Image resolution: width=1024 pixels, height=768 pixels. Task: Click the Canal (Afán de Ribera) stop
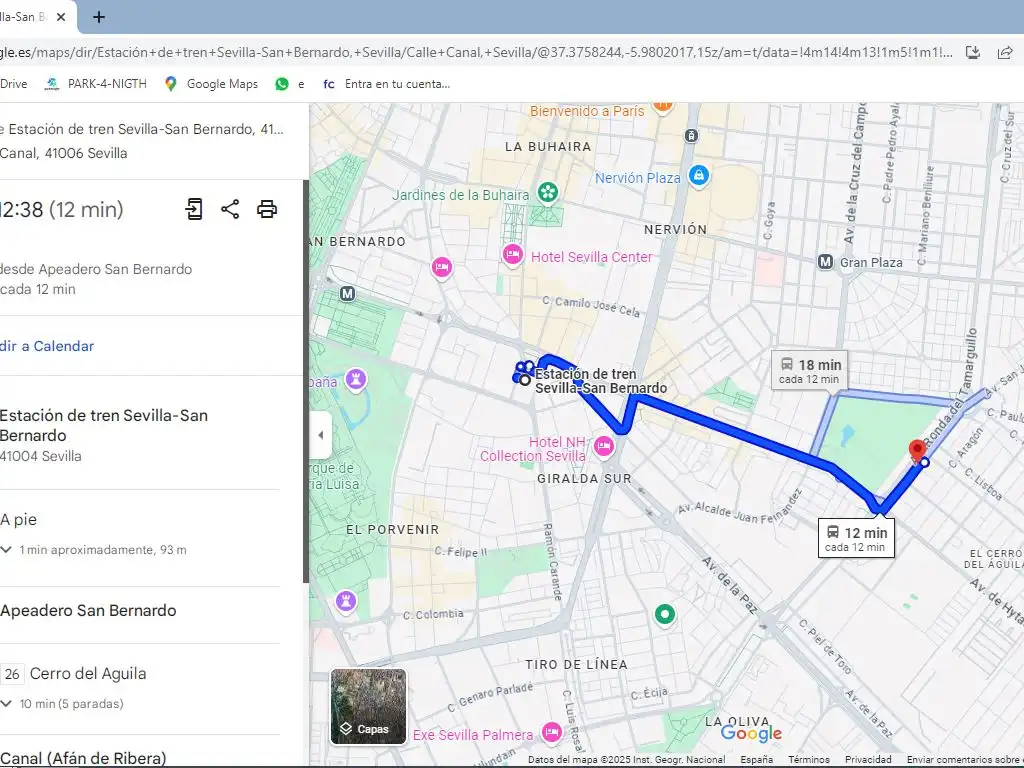click(x=83, y=758)
